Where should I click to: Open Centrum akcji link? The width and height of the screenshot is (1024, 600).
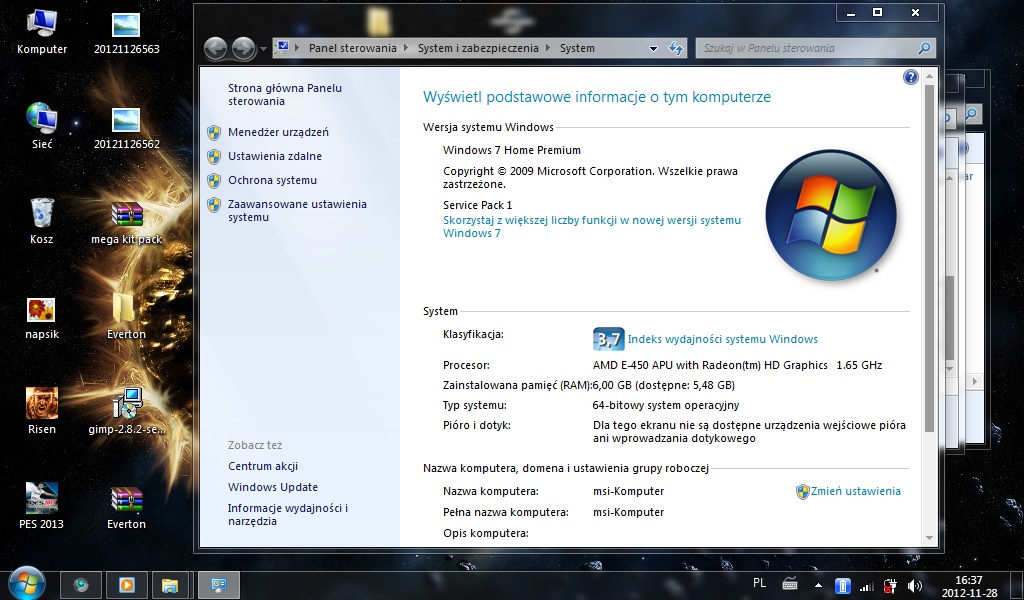(263, 466)
